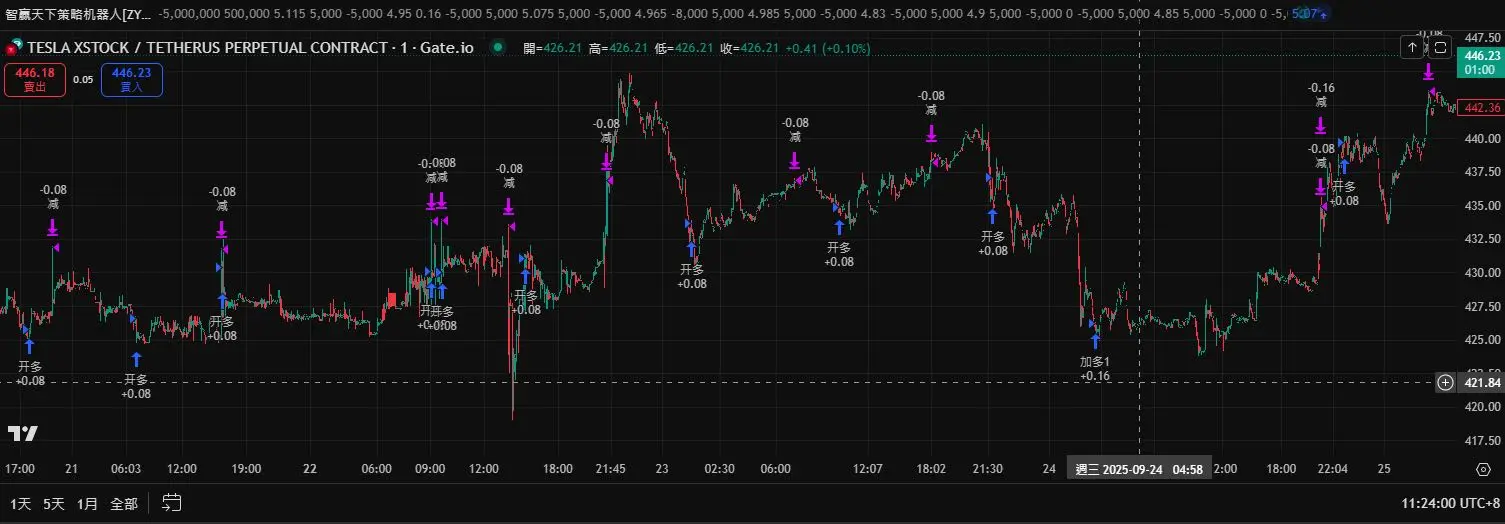This screenshot has height=524, width=1505.
Task: Open the go-to-date calendar icon
Action: 171,503
